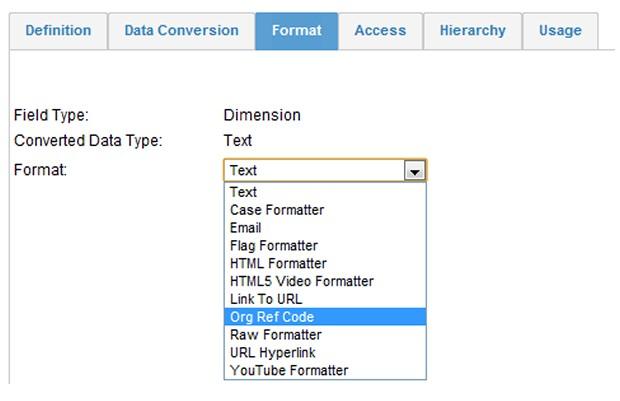Select URL Hyperlink format option
620x401 pixels.
click(325, 352)
